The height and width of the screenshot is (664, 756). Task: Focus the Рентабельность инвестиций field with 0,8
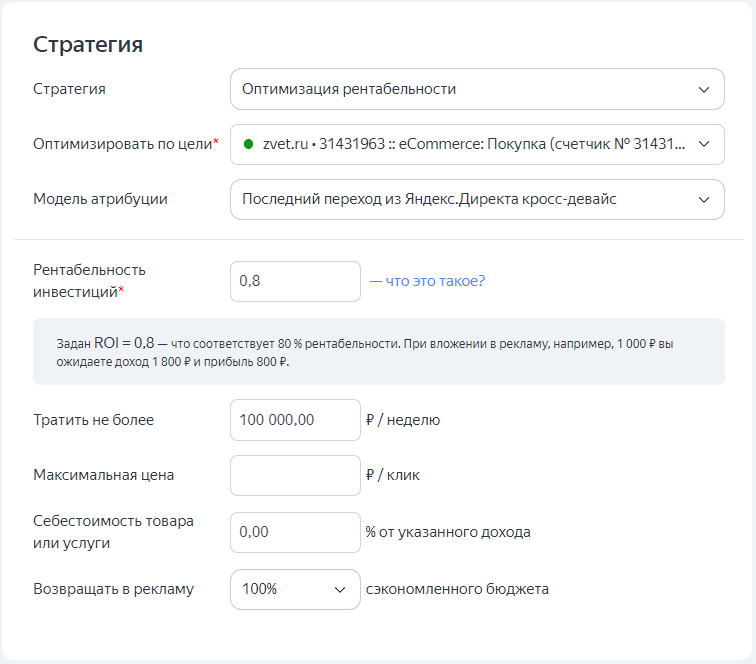click(x=295, y=281)
